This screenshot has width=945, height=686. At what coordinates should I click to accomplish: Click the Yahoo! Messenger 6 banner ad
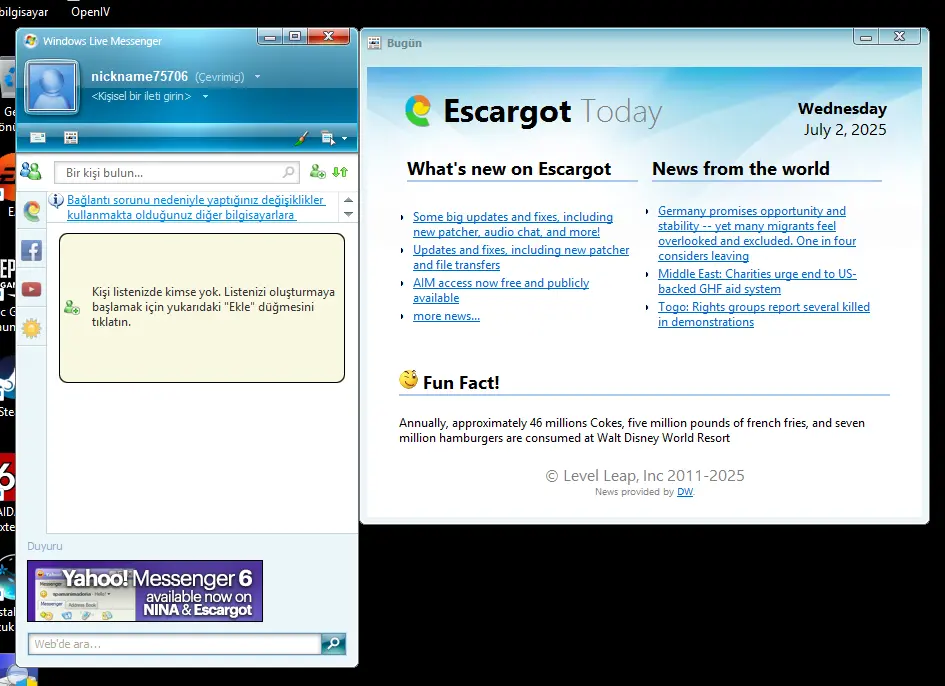click(145, 591)
